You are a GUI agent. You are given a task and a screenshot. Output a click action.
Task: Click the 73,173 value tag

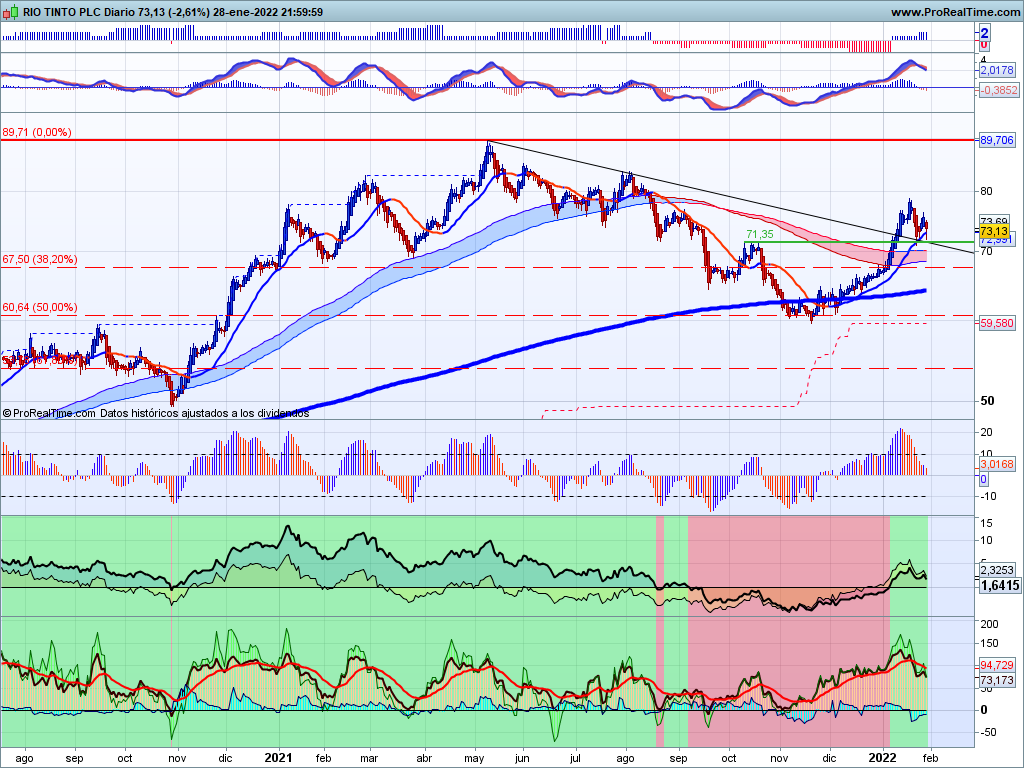(997, 680)
